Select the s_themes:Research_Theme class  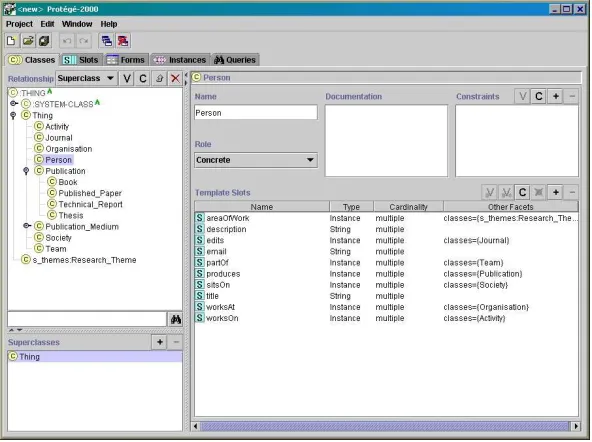coord(79,260)
